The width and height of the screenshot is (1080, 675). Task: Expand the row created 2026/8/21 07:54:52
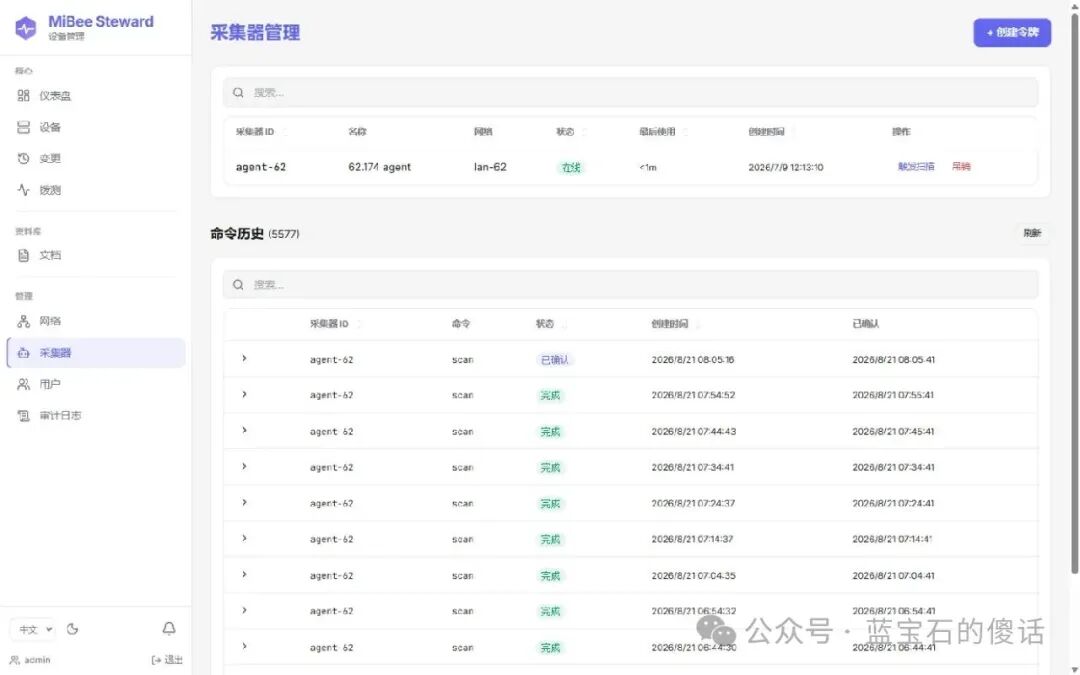[244, 395]
